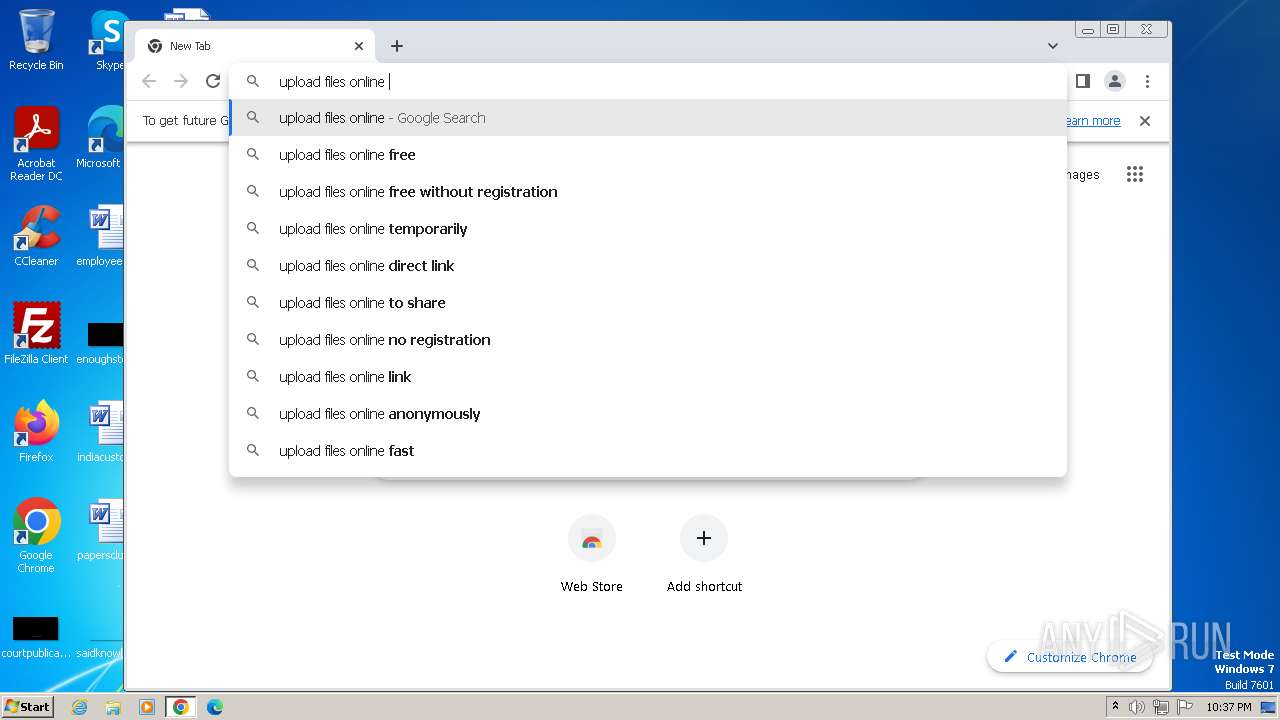The height and width of the screenshot is (720, 1280).
Task: Choose suggestion 'upload files online to share'
Action: point(648,303)
